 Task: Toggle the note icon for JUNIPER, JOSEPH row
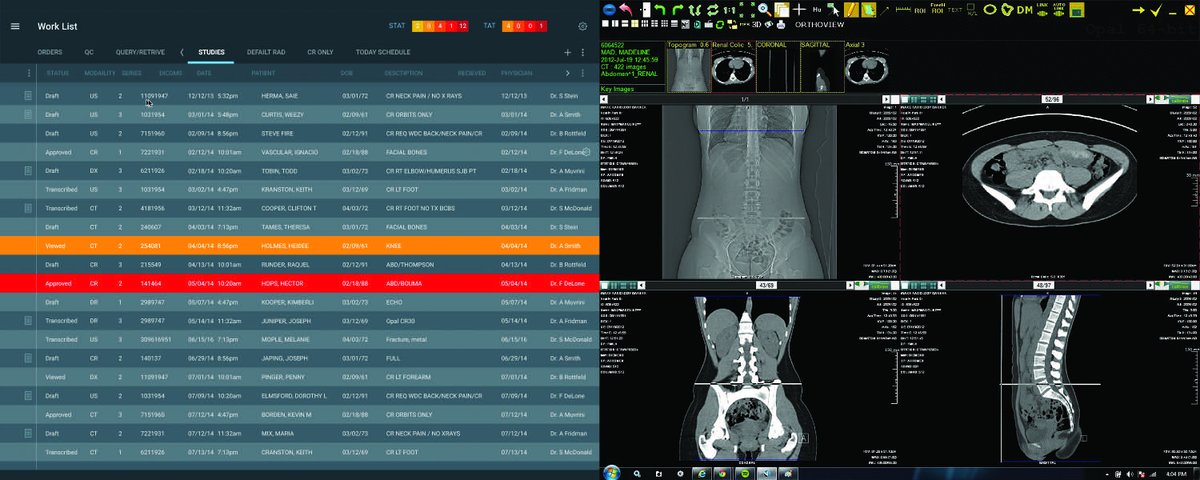point(29,321)
